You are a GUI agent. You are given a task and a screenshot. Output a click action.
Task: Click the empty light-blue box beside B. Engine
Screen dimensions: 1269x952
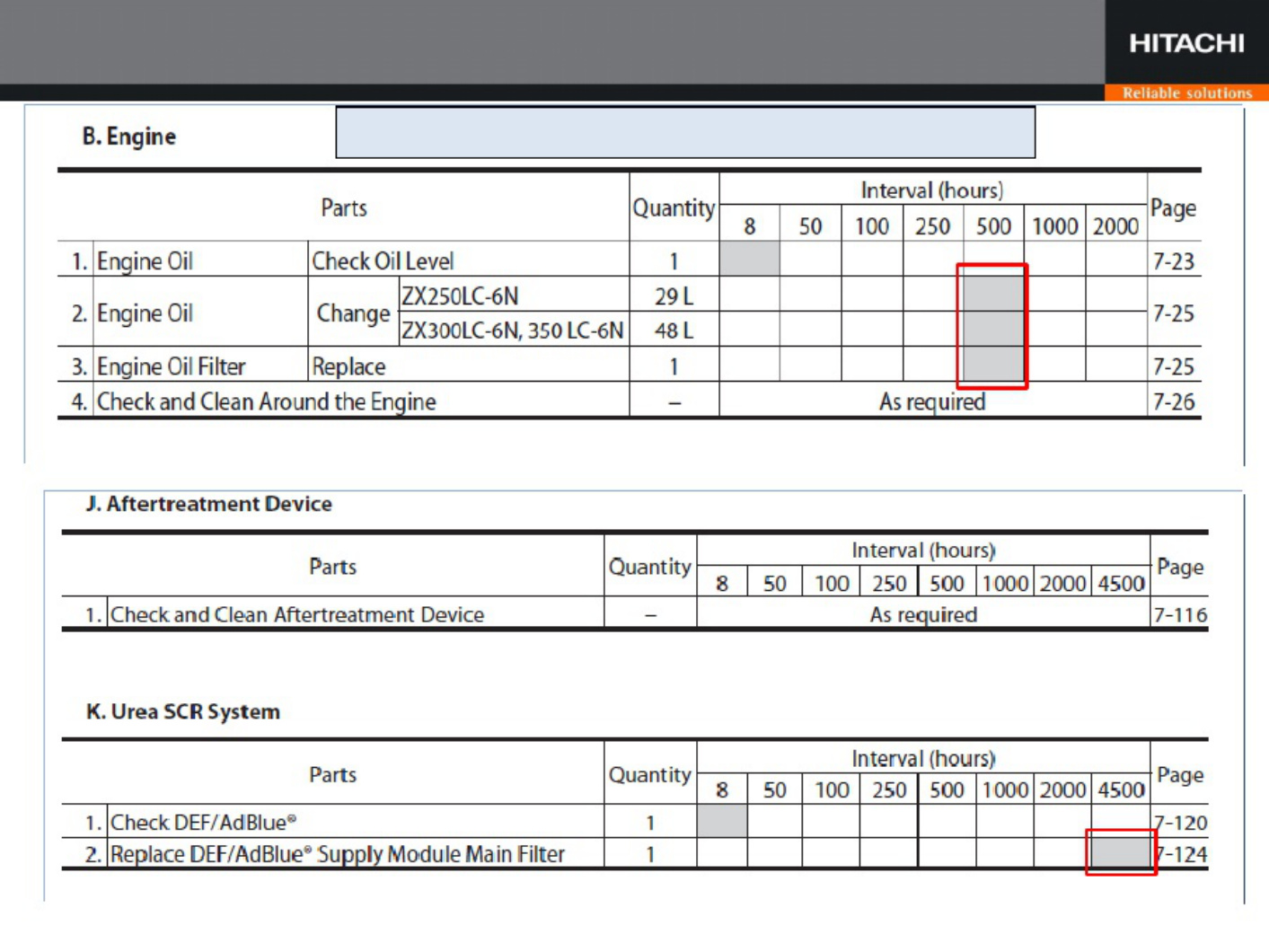tap(685, 132)
